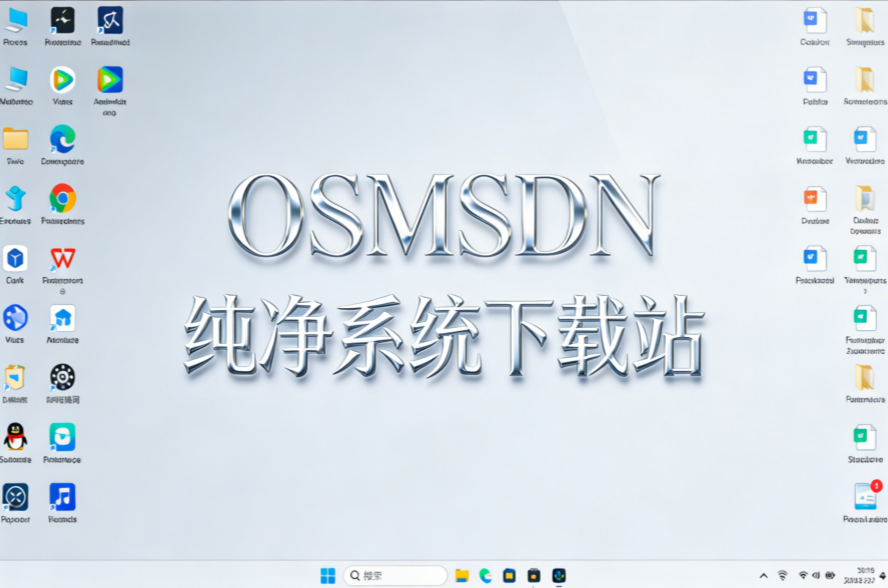Select the green document labeled Stoadoro
The height and width of the screenshot is (588, 888).
tap(865, 437)
